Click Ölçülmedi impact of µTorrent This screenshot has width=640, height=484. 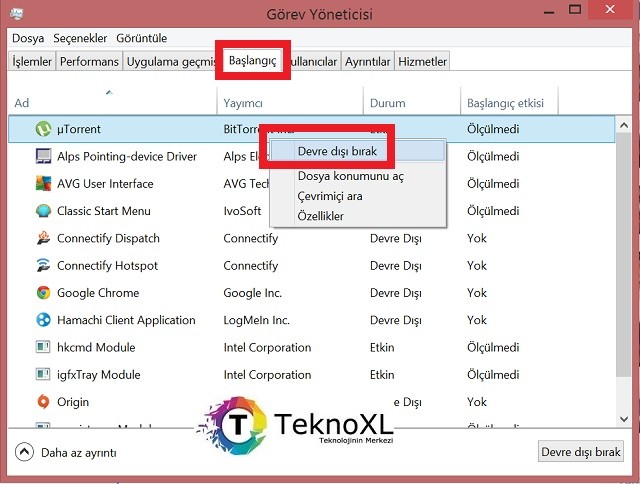pos(493,129)
